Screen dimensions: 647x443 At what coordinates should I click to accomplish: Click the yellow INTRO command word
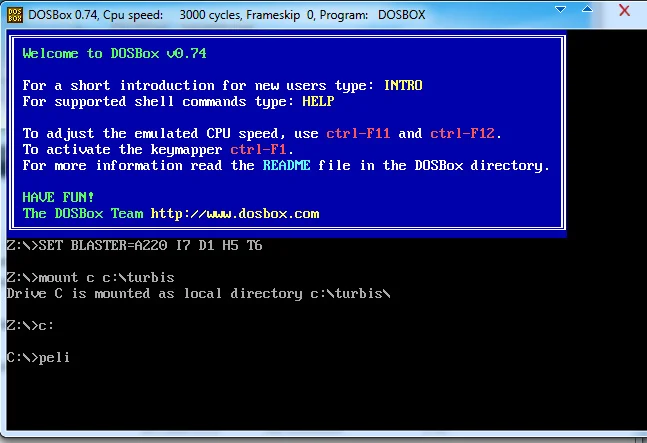pyautogui.click(x=403, y=85)
